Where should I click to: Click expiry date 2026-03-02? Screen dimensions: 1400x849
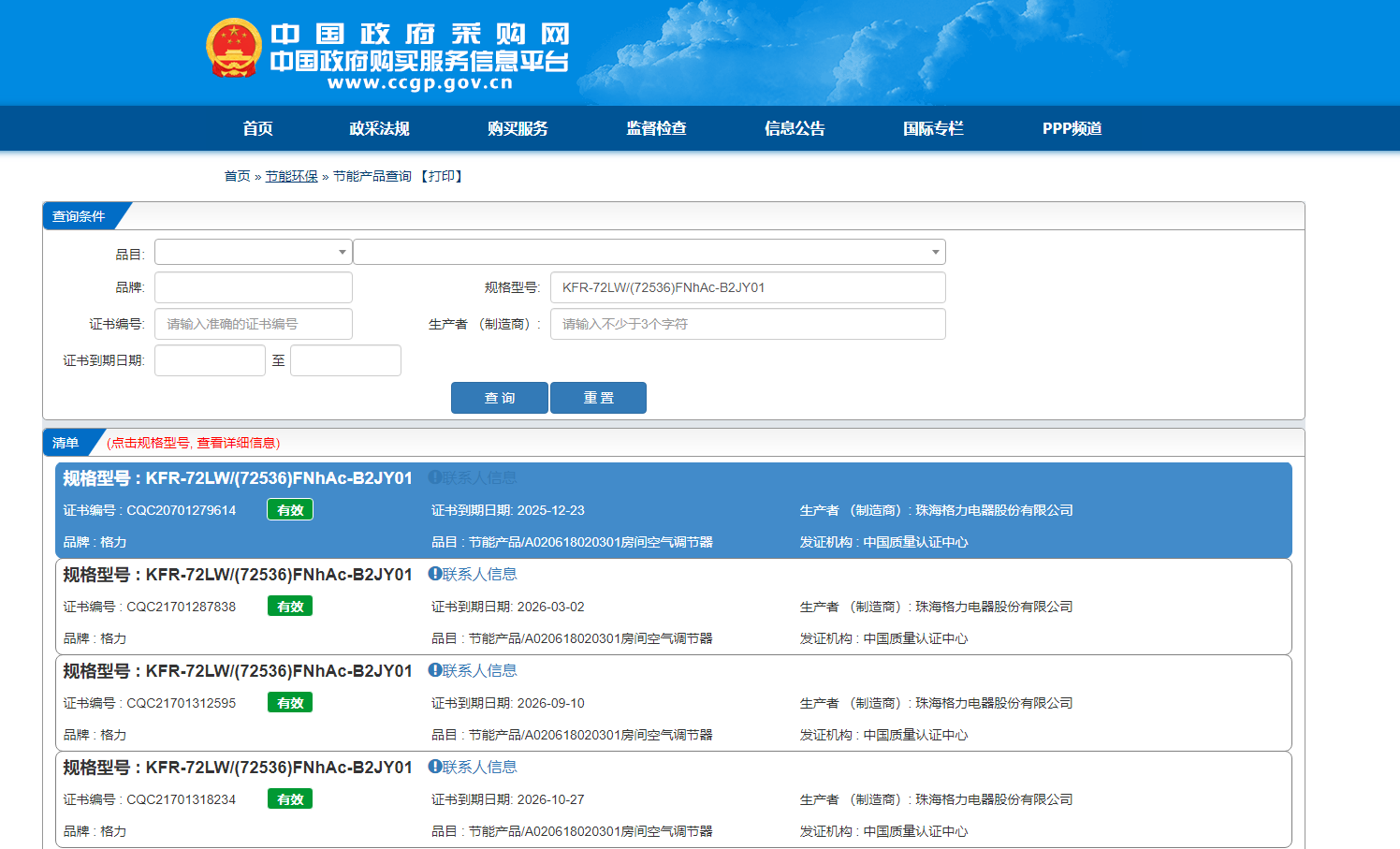(x=550, y=607)
